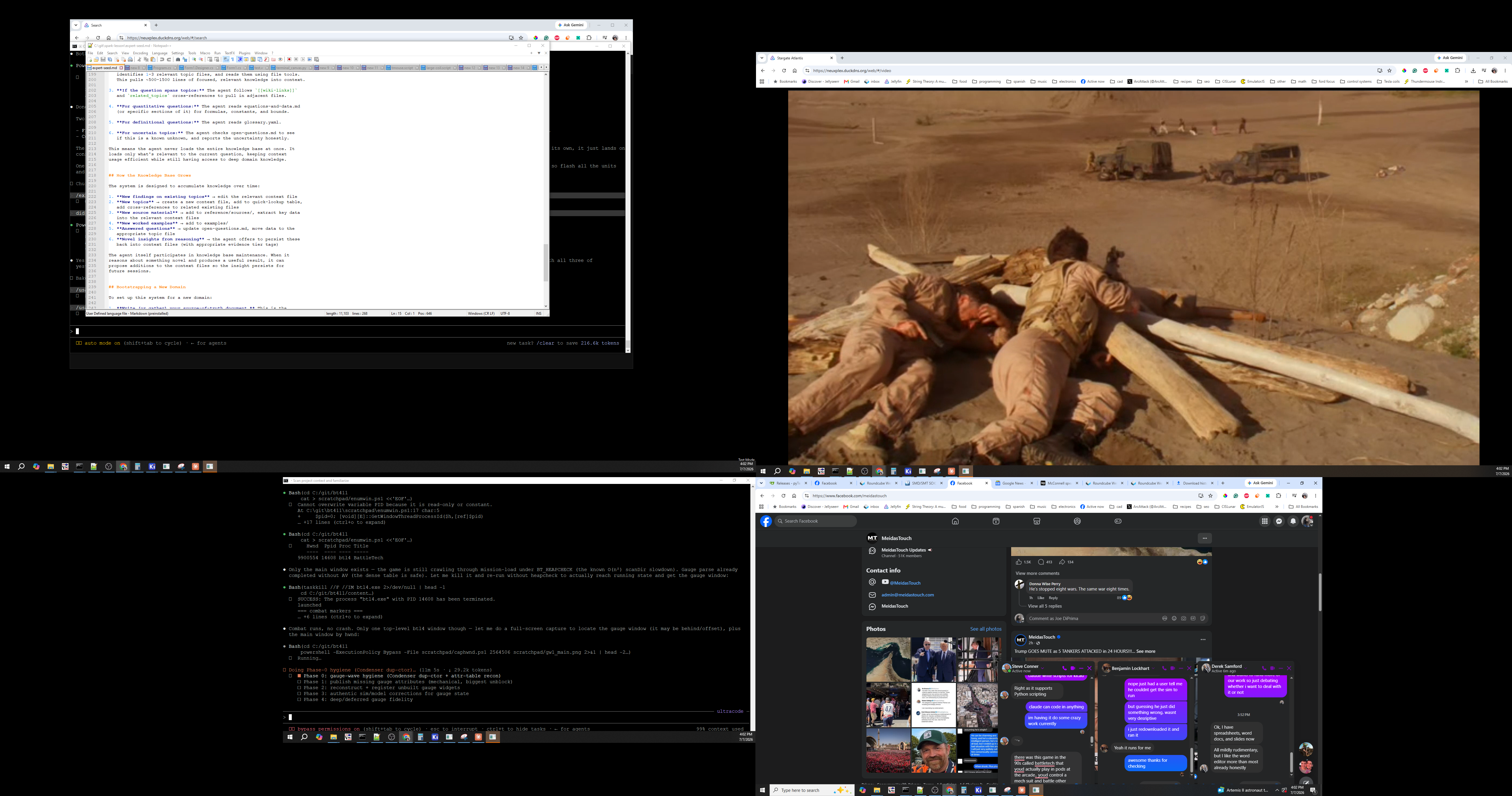Open tab search chevron in Facebook Chrome window
This screenshot has height=796, width=1512.
761,483
